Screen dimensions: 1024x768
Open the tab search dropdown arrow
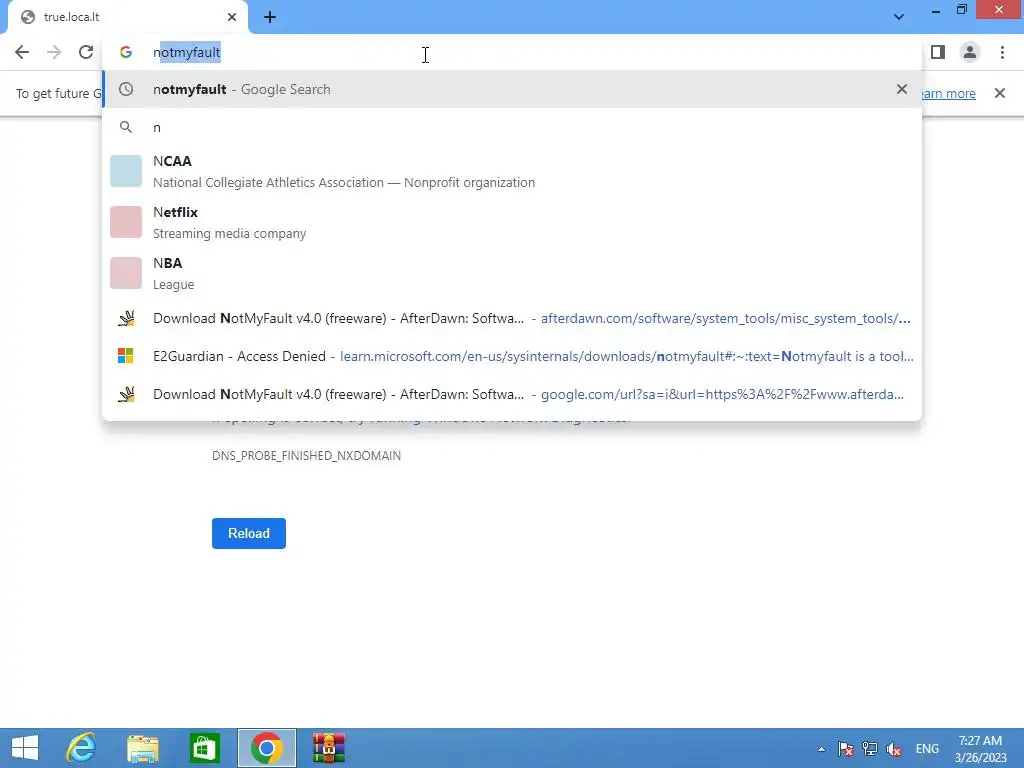pos(899,17)
